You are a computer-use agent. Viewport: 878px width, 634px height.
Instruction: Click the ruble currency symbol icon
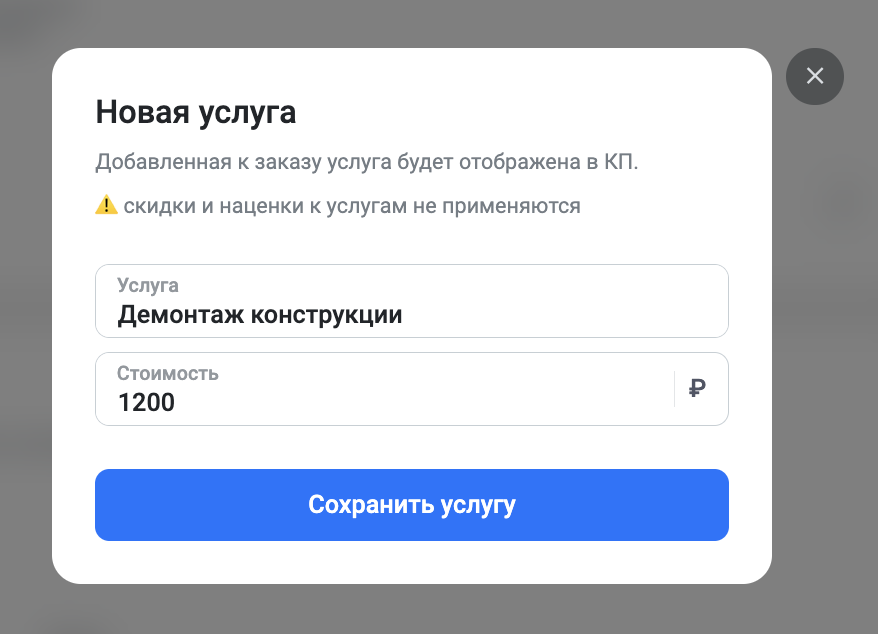pyautogui.click(x=697, y=388)
